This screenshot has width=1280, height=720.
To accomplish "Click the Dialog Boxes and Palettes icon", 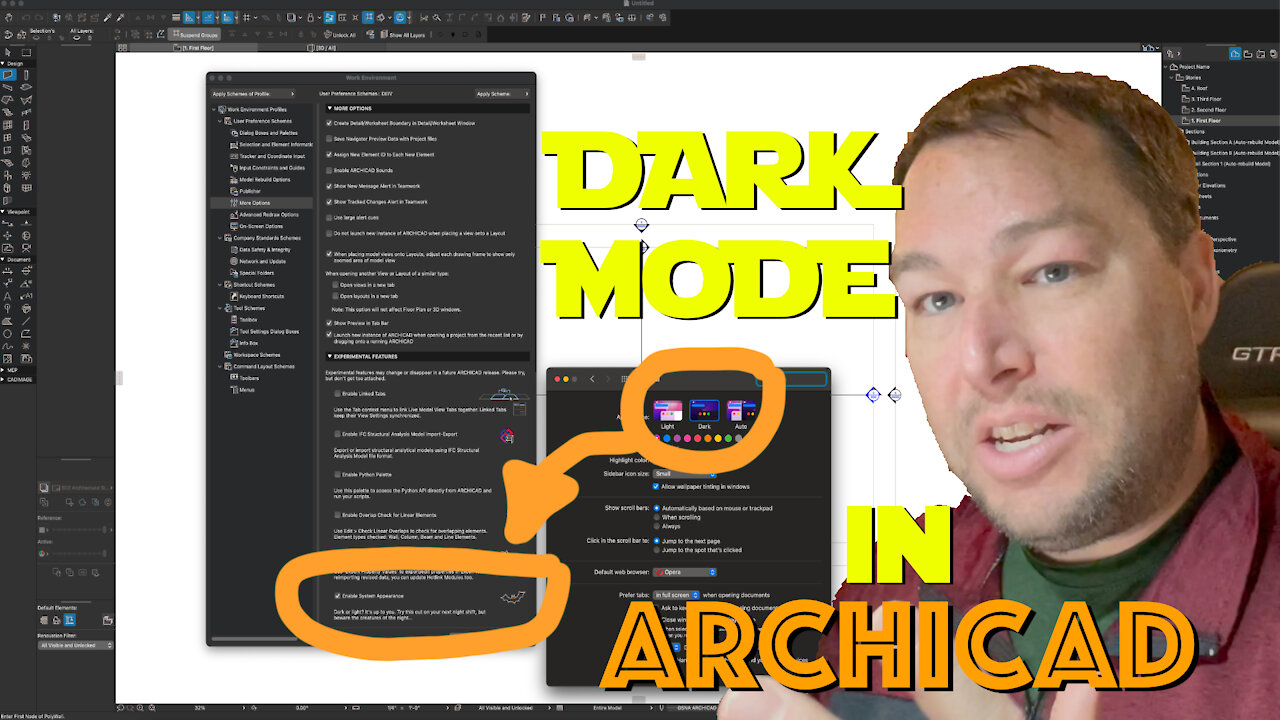I will pyautogui.click(x=233, y=132).
